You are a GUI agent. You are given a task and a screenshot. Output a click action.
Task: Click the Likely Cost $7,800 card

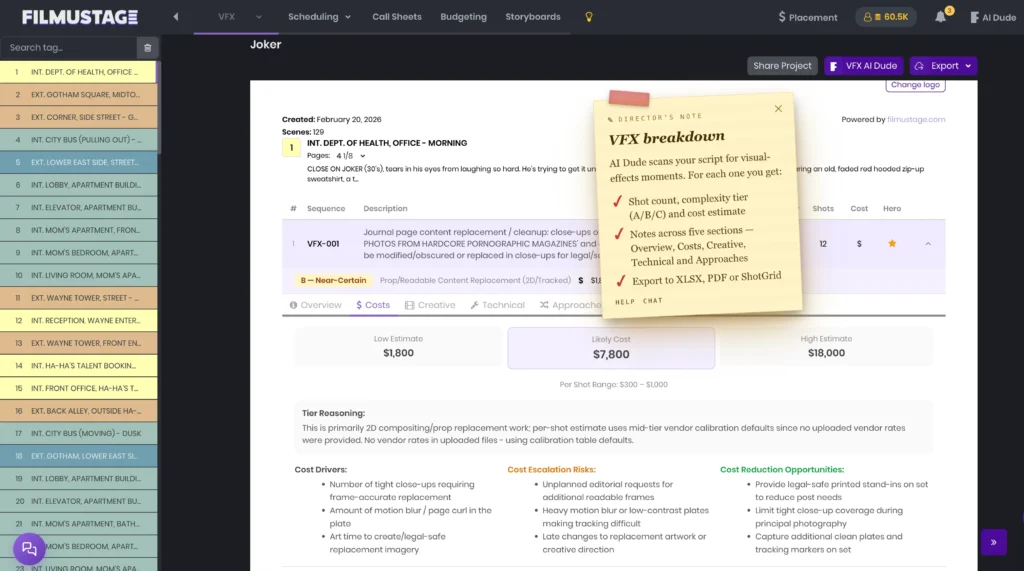(x=611, y=348)
